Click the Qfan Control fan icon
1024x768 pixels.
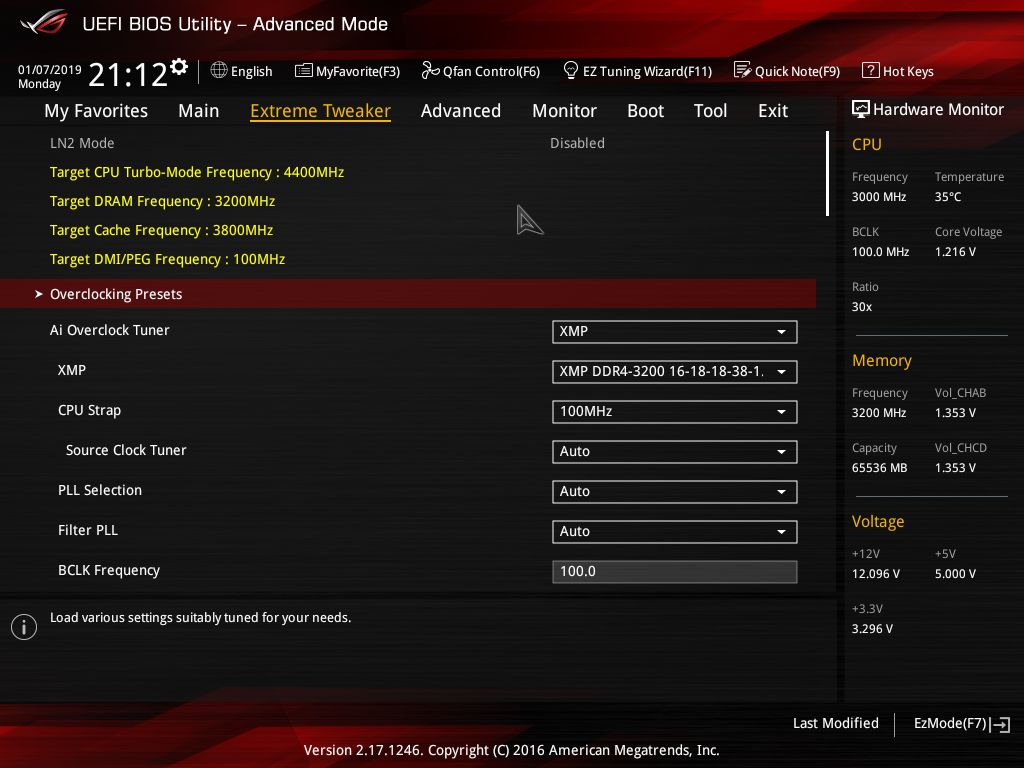[x=430, y=70]
